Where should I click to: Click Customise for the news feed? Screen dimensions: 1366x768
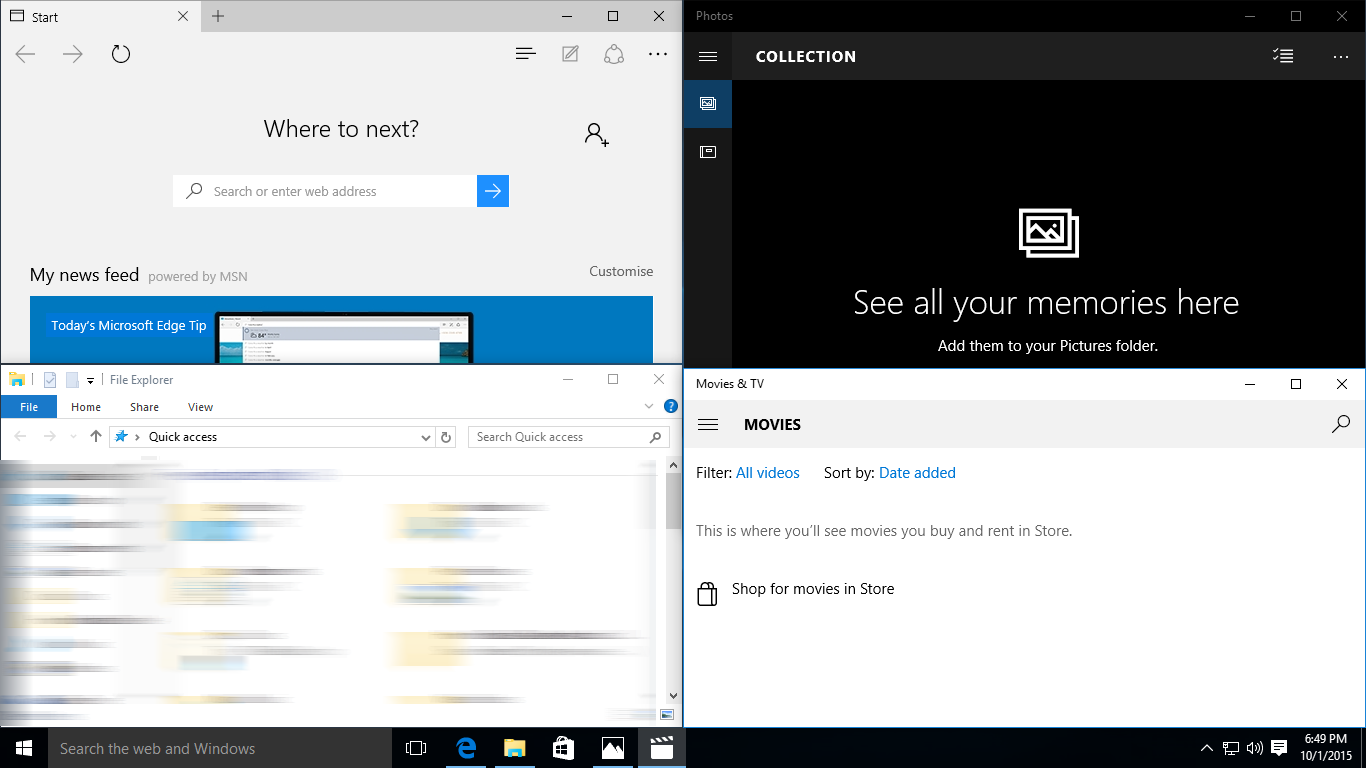(x=621, y=271)
